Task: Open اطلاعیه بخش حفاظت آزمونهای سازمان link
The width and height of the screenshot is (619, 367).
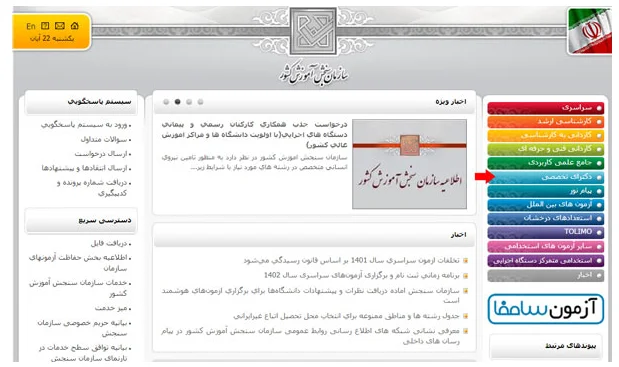Action: coord(78,263)
